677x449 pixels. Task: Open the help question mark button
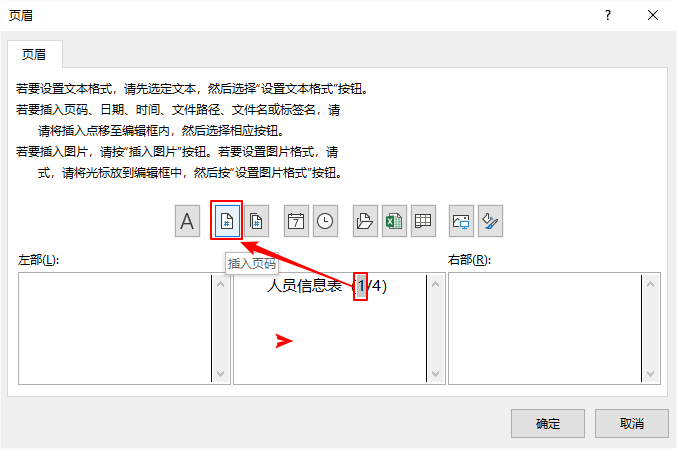pyautogui.click(x=608, y=16)
